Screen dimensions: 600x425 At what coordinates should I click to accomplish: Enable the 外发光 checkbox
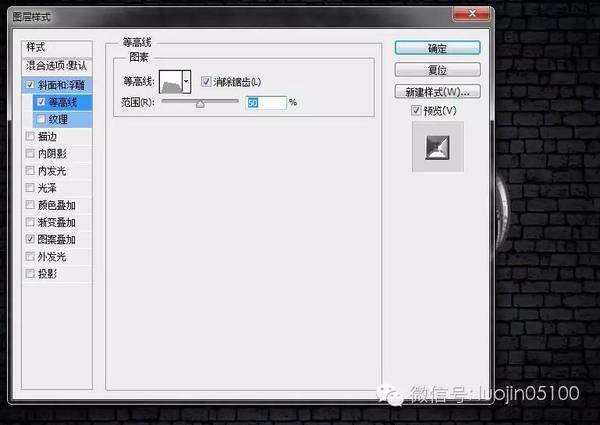pyautogui.click(x=30, y=256)
